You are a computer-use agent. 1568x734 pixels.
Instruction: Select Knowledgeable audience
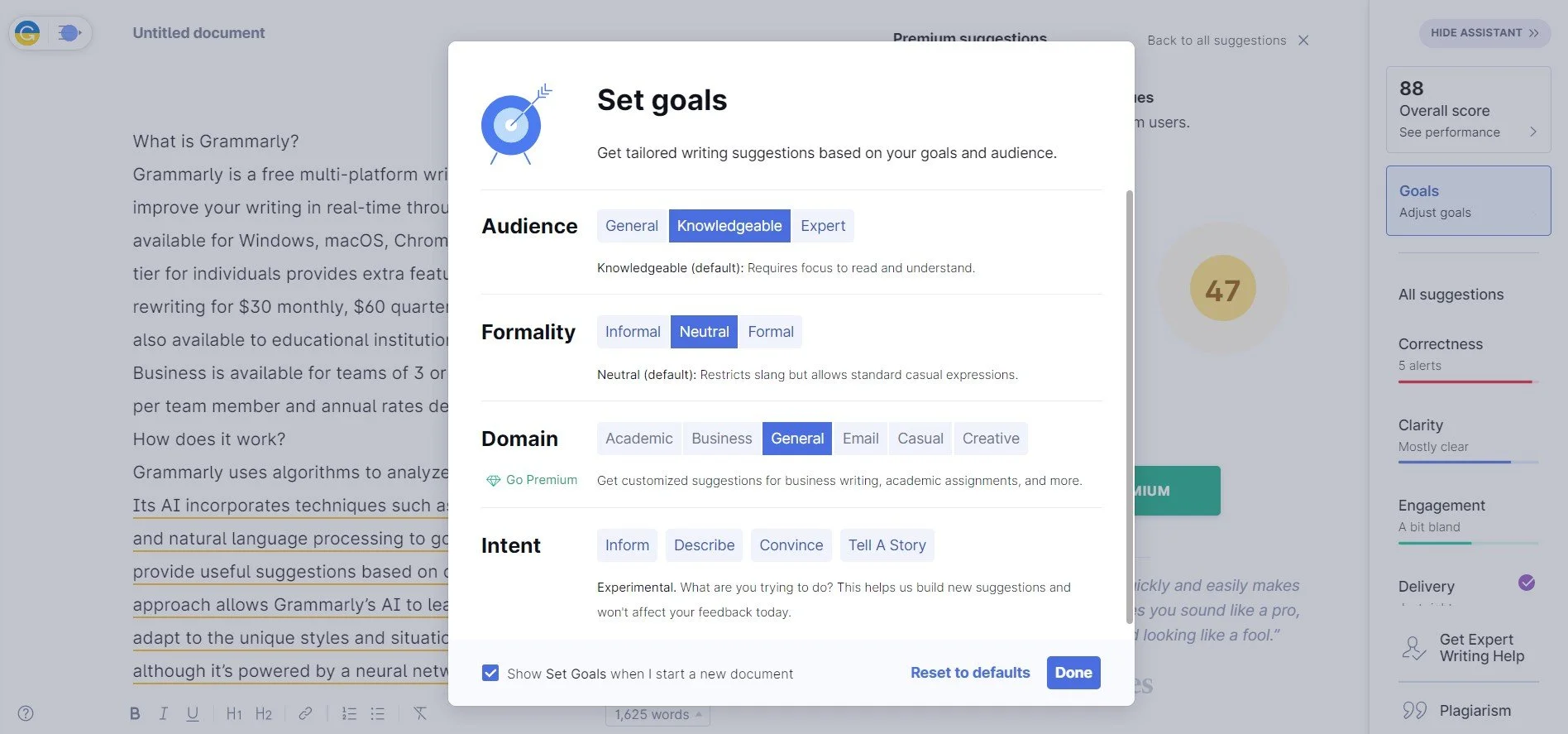[729, 226]
